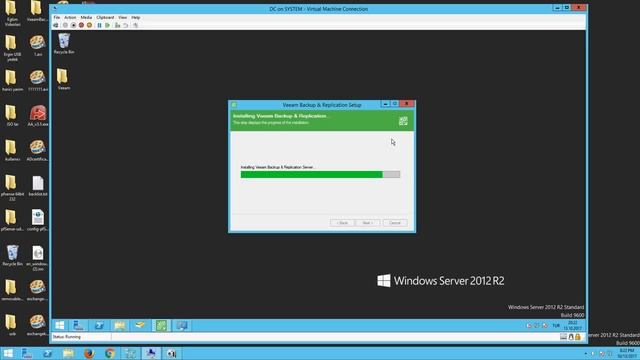Select the ISO lar folder on host desktop
640x360 pixels.
(12, 116)
